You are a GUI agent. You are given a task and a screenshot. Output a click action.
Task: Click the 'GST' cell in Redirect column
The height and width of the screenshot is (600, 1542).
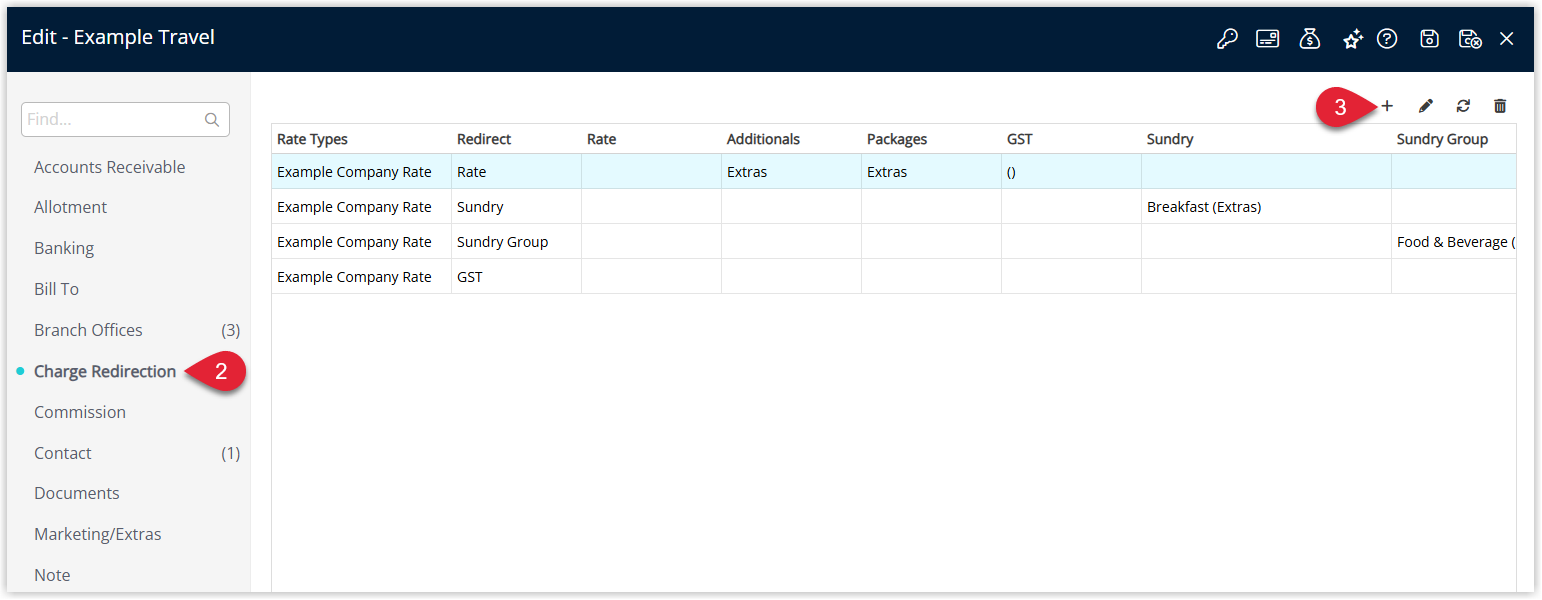pos(516,277)
